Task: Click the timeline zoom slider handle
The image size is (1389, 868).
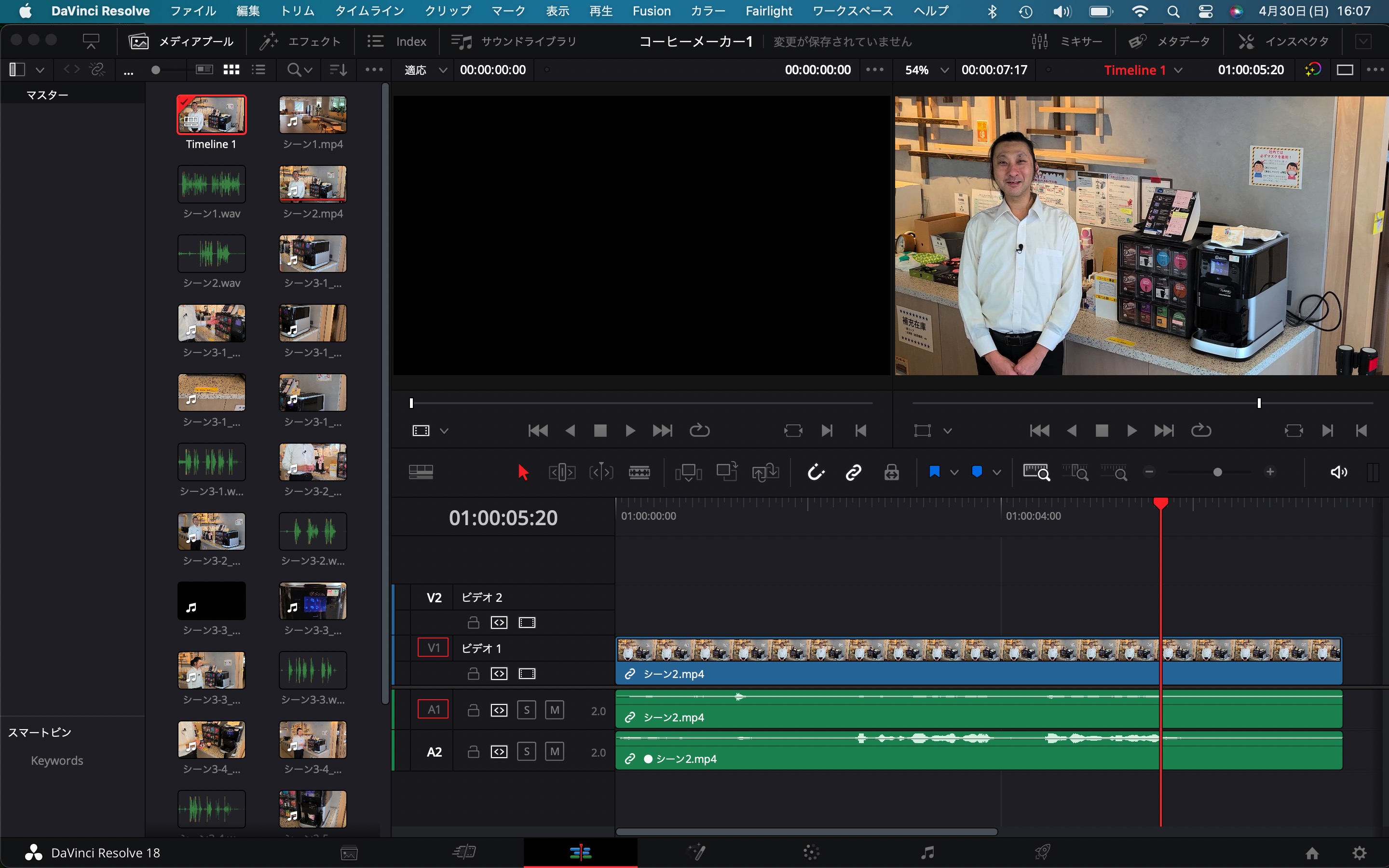Action: click(1217, 472)
